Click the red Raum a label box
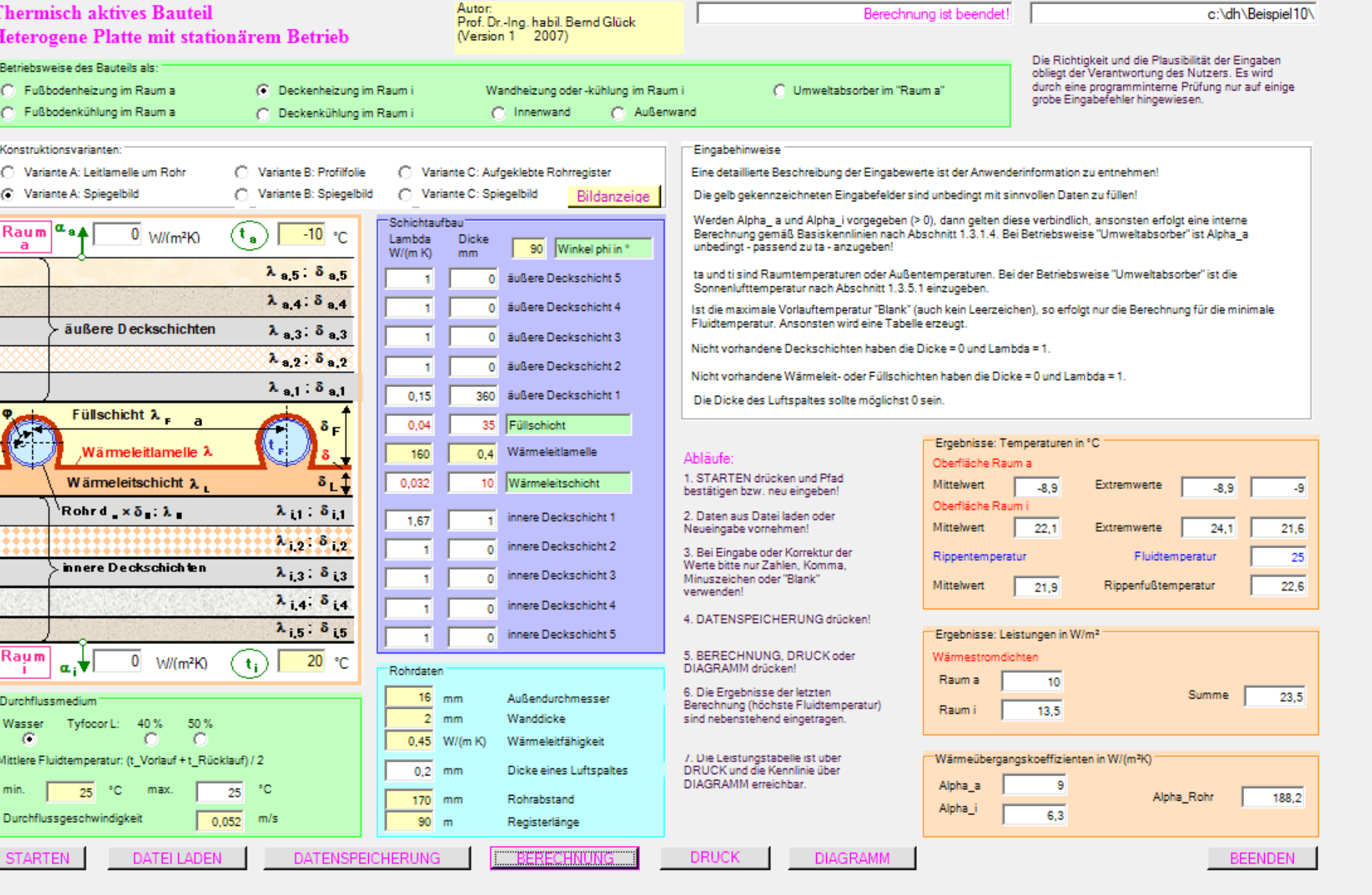The image size is (1372, 895). (25, 236)
